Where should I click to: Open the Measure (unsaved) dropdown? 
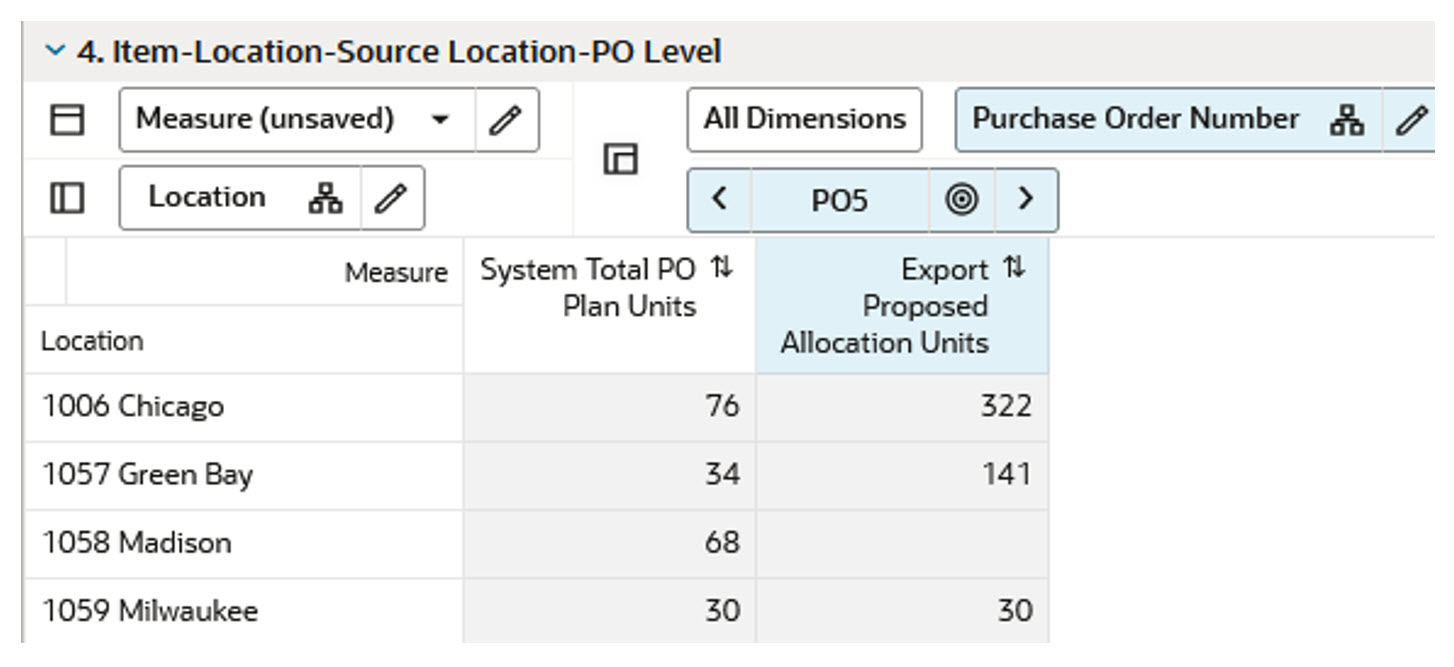click(441, 119)
